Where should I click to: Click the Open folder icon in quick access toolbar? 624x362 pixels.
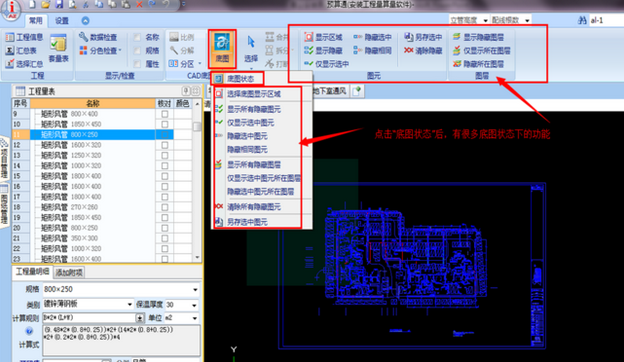pyautogui.click(x=45, y=4)
